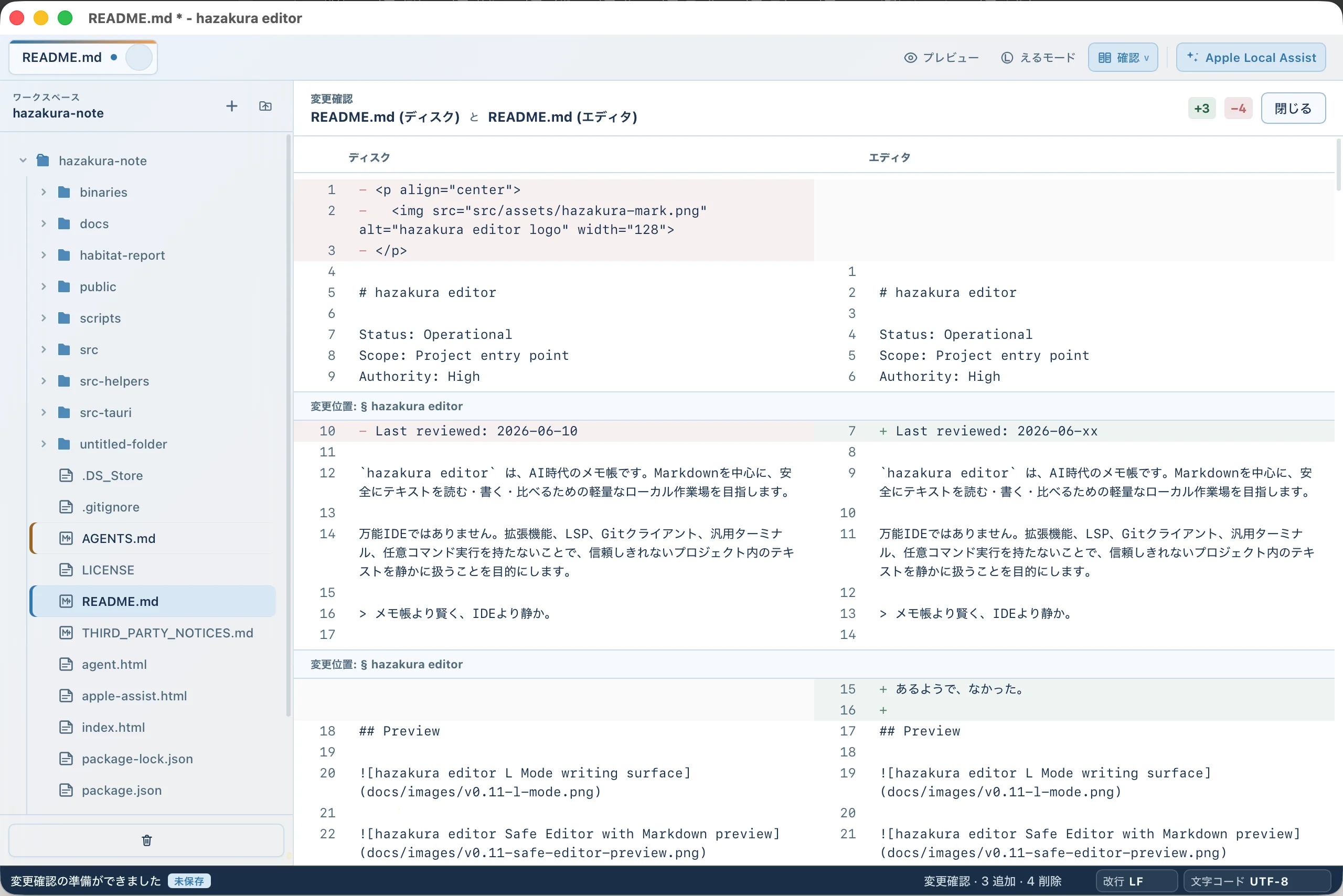Viewport: 1343px width, 896px height.
Task: Open LICENSE in the file tree
Action: 153,570
